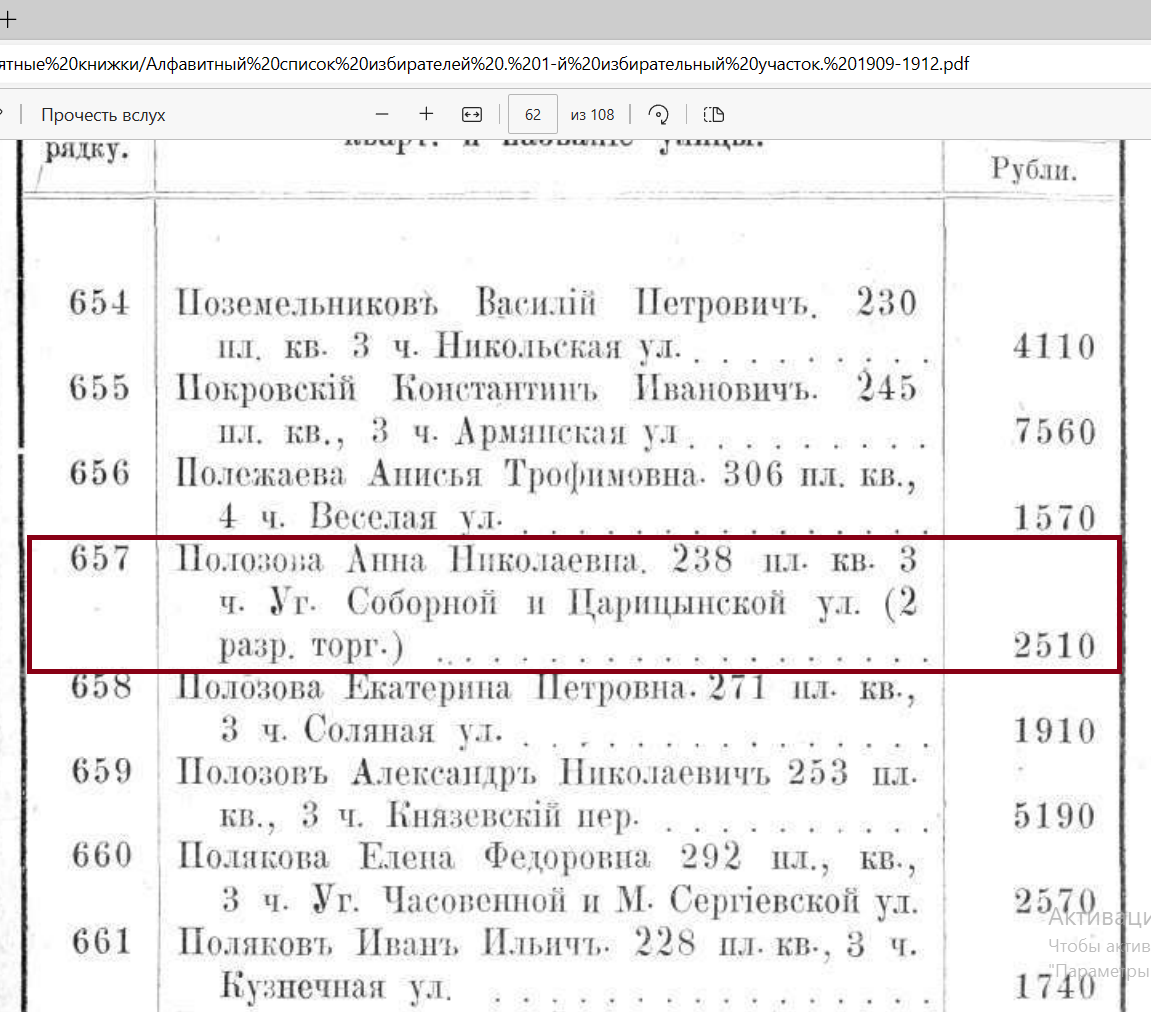
Task: Click the total pages label 'из 108'
Action: pyautogui.click(x=592, y=115)
